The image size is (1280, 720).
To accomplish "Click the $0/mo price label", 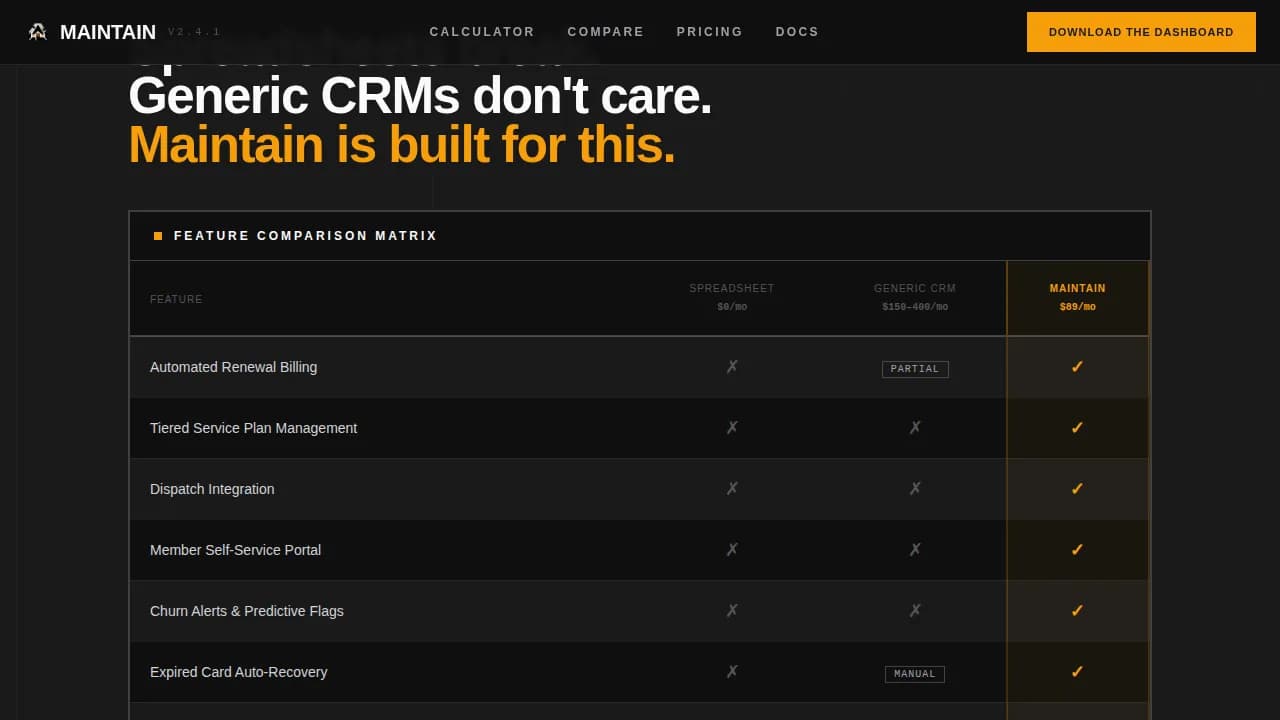I will point(732,307).
